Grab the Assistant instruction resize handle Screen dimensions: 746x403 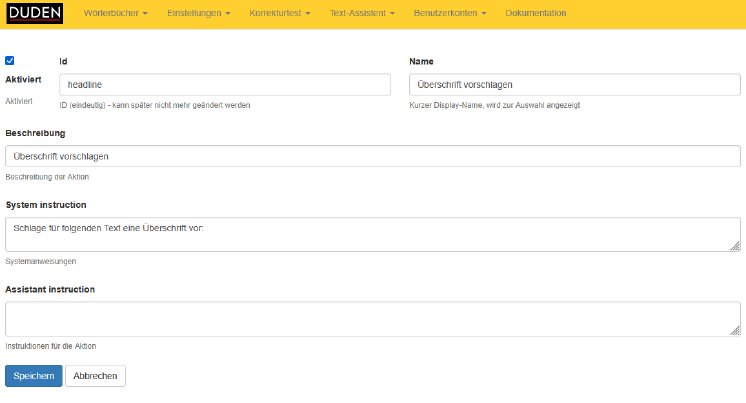point(735,331)
